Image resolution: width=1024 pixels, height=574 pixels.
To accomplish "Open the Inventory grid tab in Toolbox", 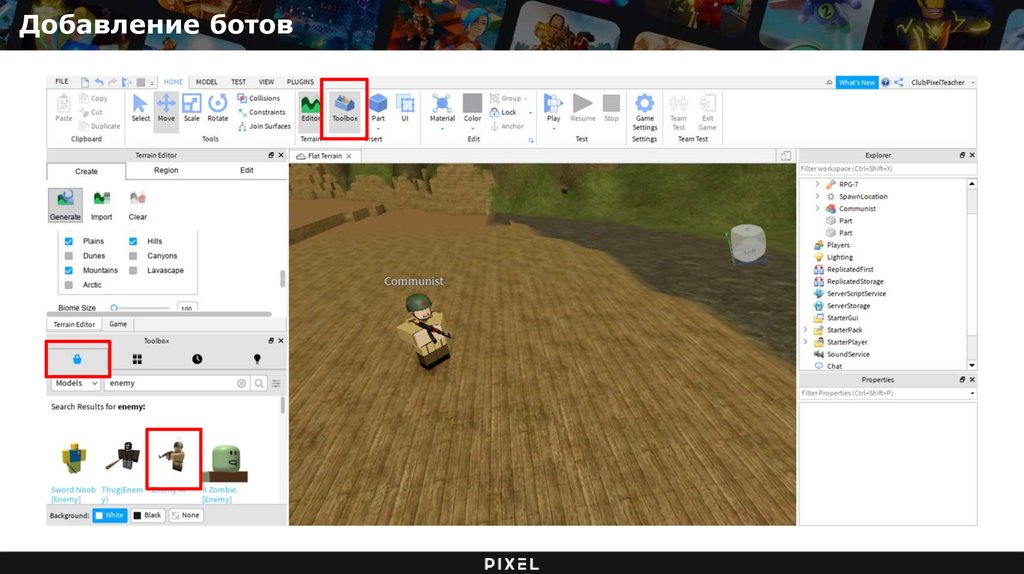I will pos(137,359).
